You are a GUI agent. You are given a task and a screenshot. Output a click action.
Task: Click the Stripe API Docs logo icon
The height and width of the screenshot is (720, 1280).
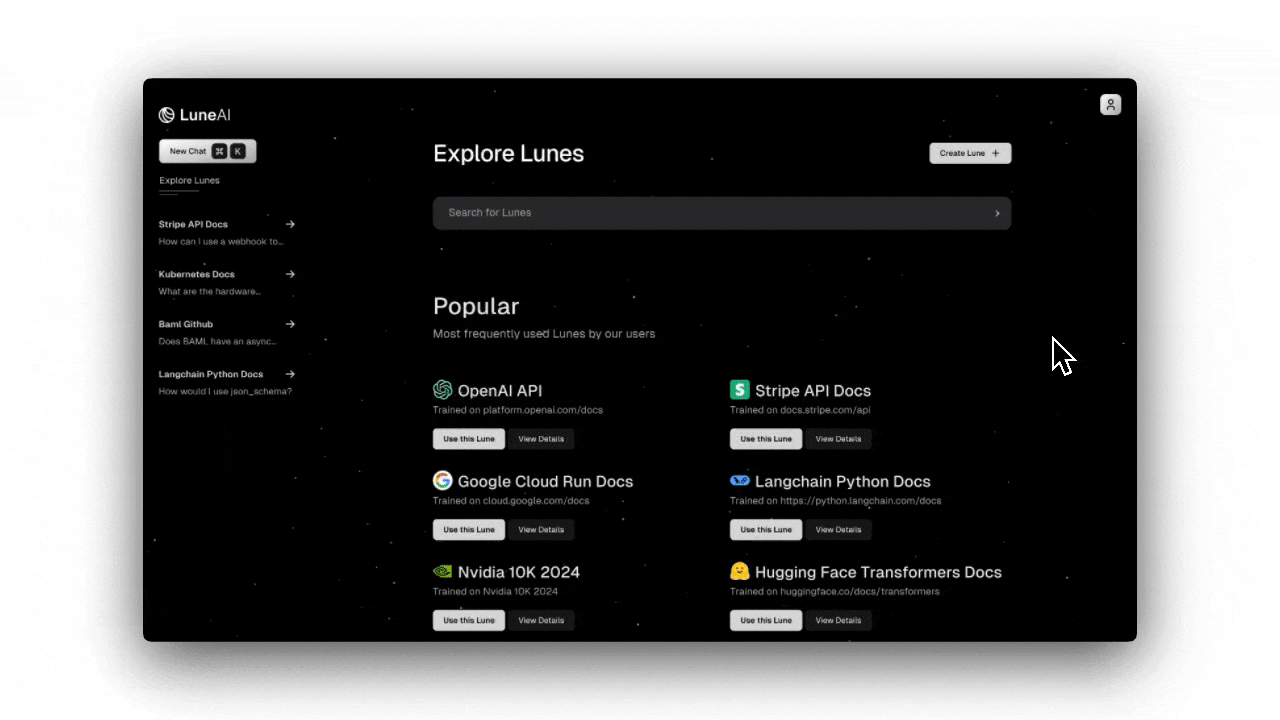click(740, 390)
